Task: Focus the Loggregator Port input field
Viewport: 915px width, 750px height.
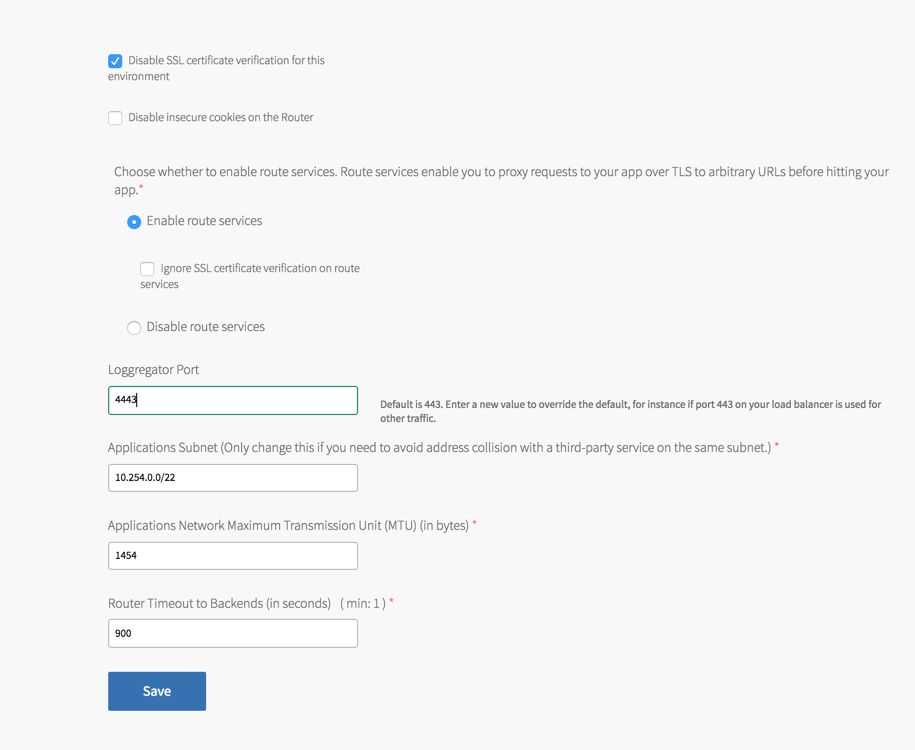Action: coord(232,400)
